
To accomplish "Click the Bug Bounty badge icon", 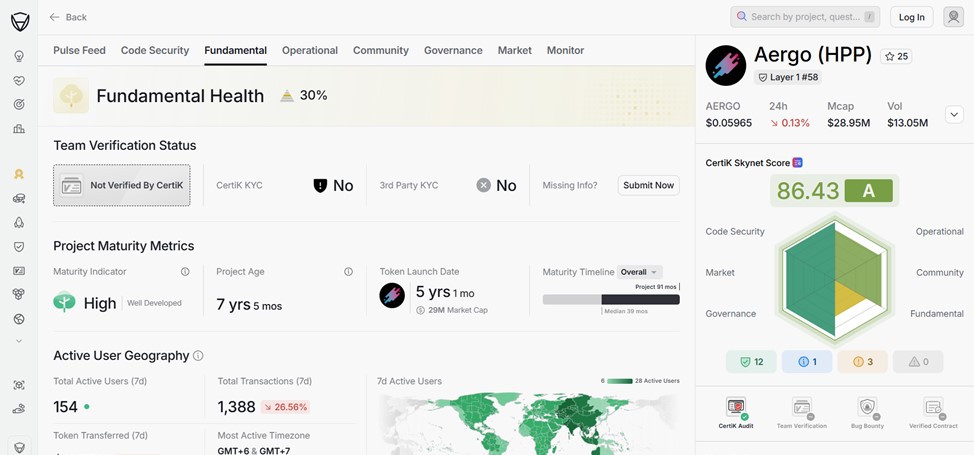I will tap(867, 408).
